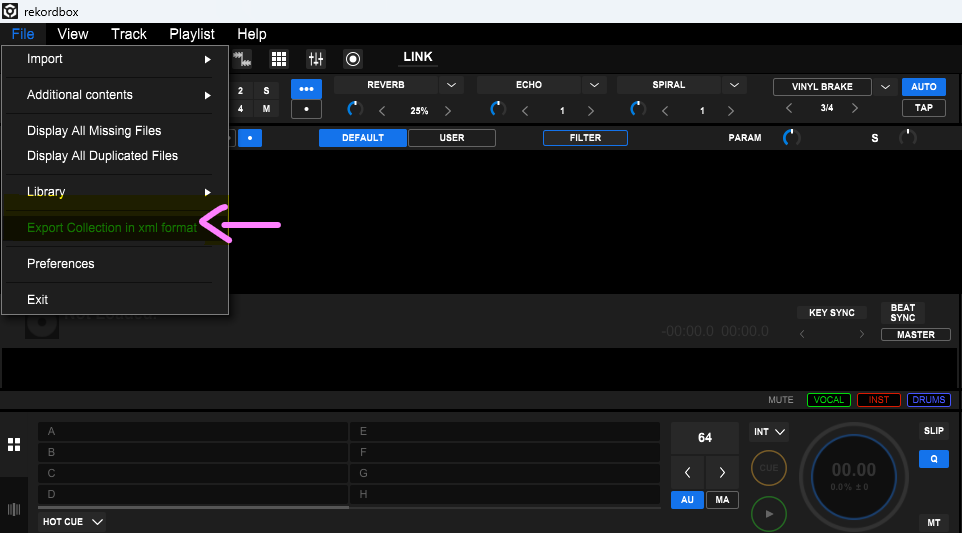Click the LINK label

pos(418,57)
